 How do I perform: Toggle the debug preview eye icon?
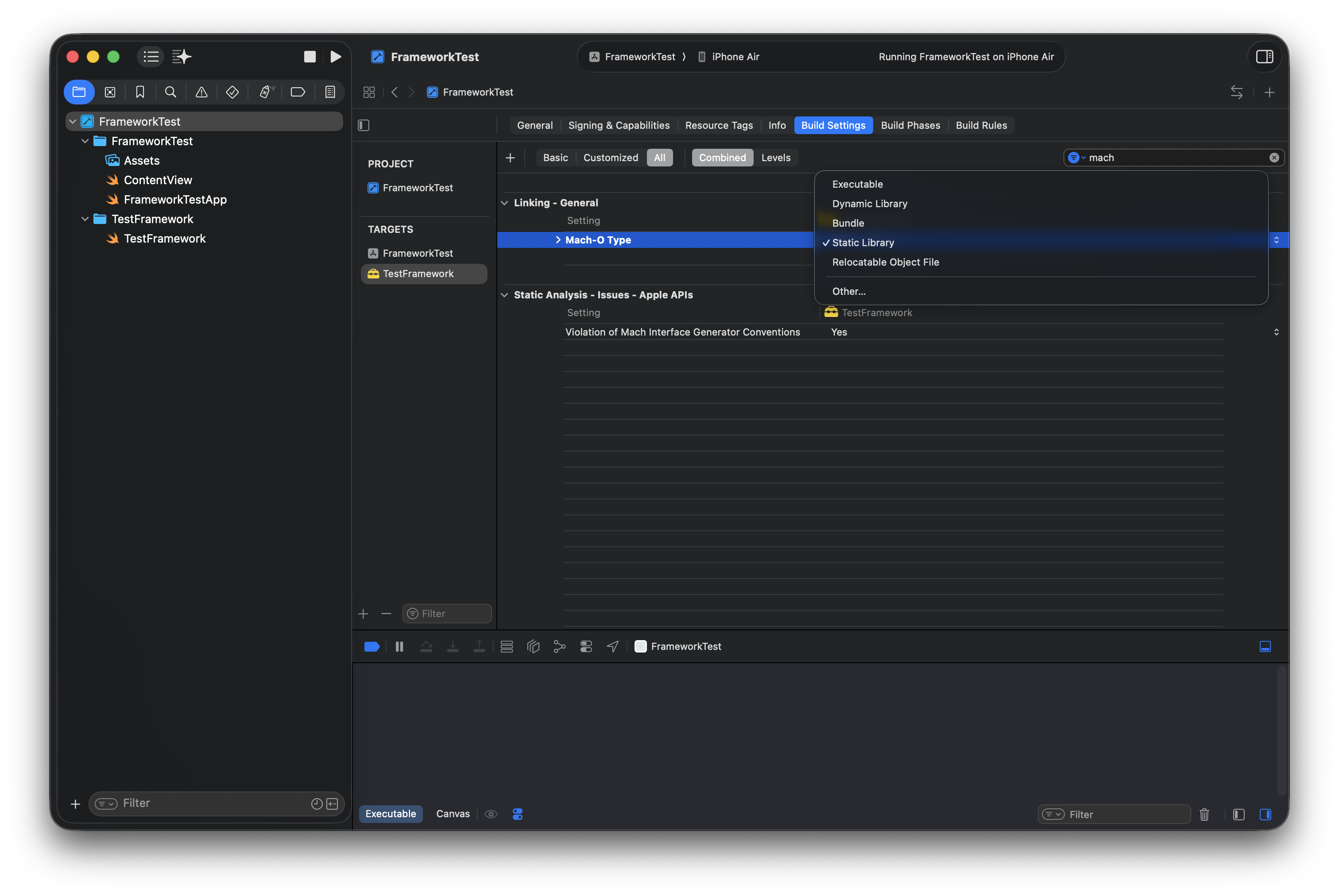tap(491, 814)
